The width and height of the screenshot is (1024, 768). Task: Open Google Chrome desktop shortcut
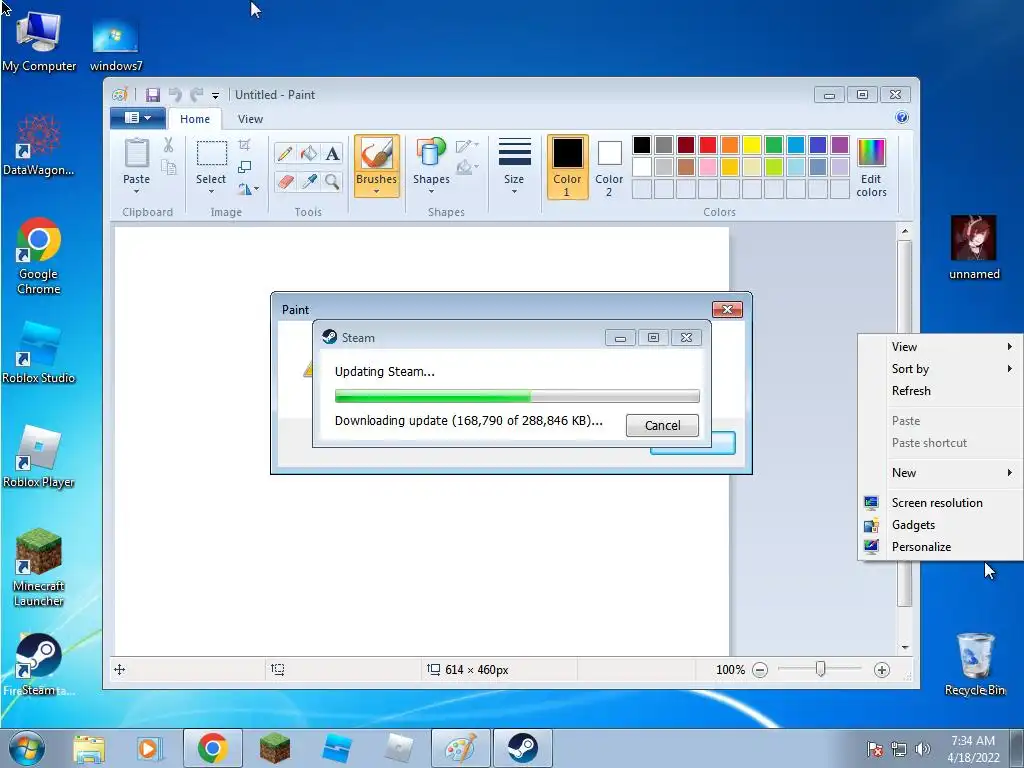tap(39, 256)
